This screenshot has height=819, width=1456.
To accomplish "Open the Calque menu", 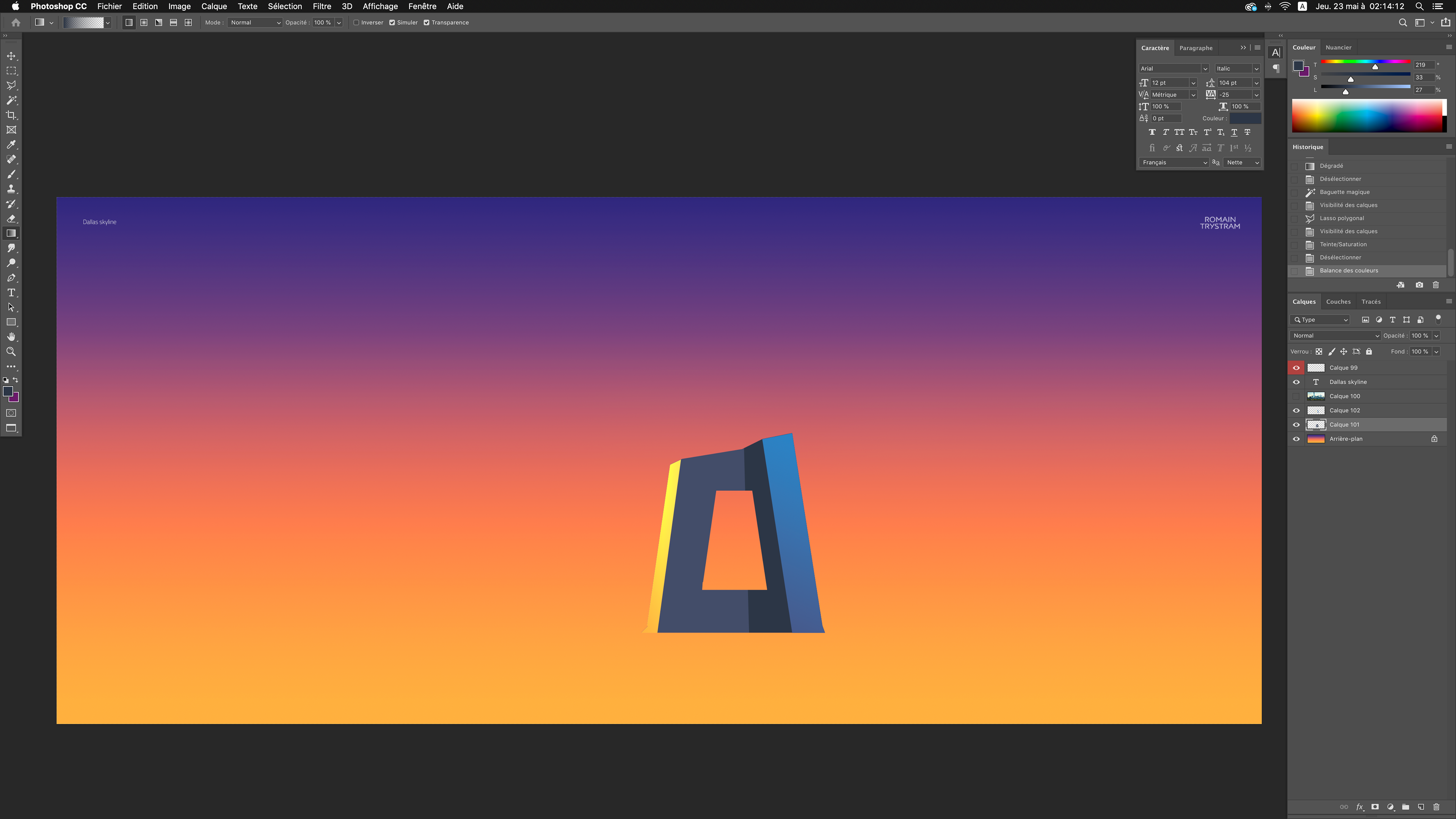I will point(213,6).
